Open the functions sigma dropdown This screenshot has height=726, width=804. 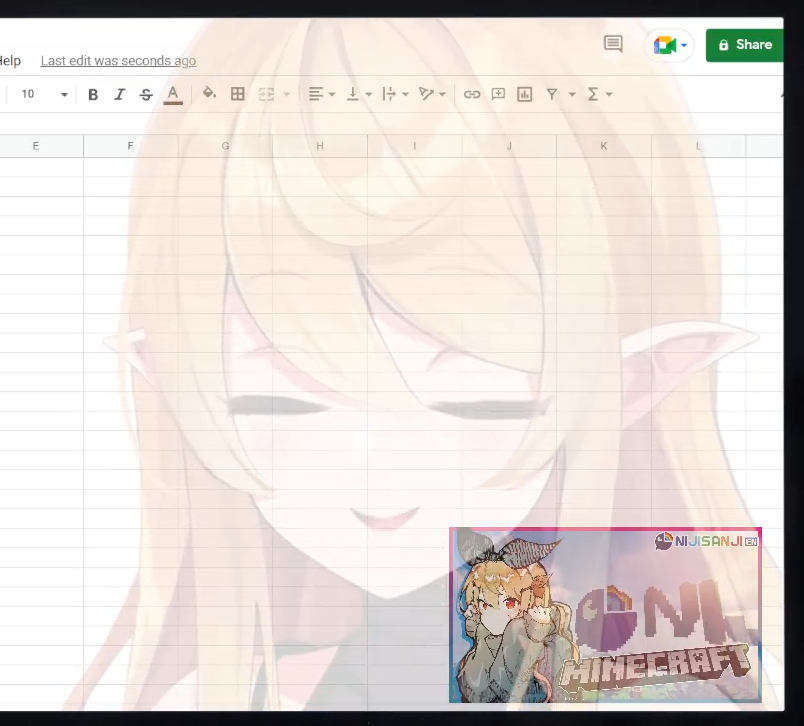pos(599,94)
